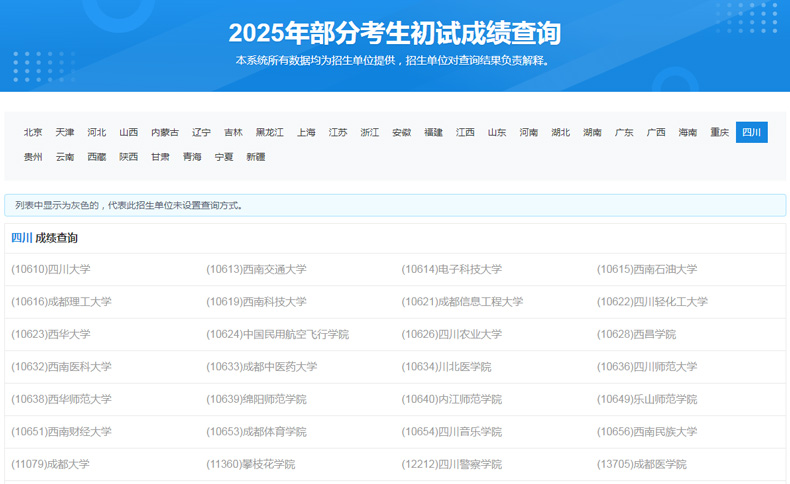Switch to 广东 province
Image resolution: width=790 pixels, height=484 pixels.
[x=624, y=132]
